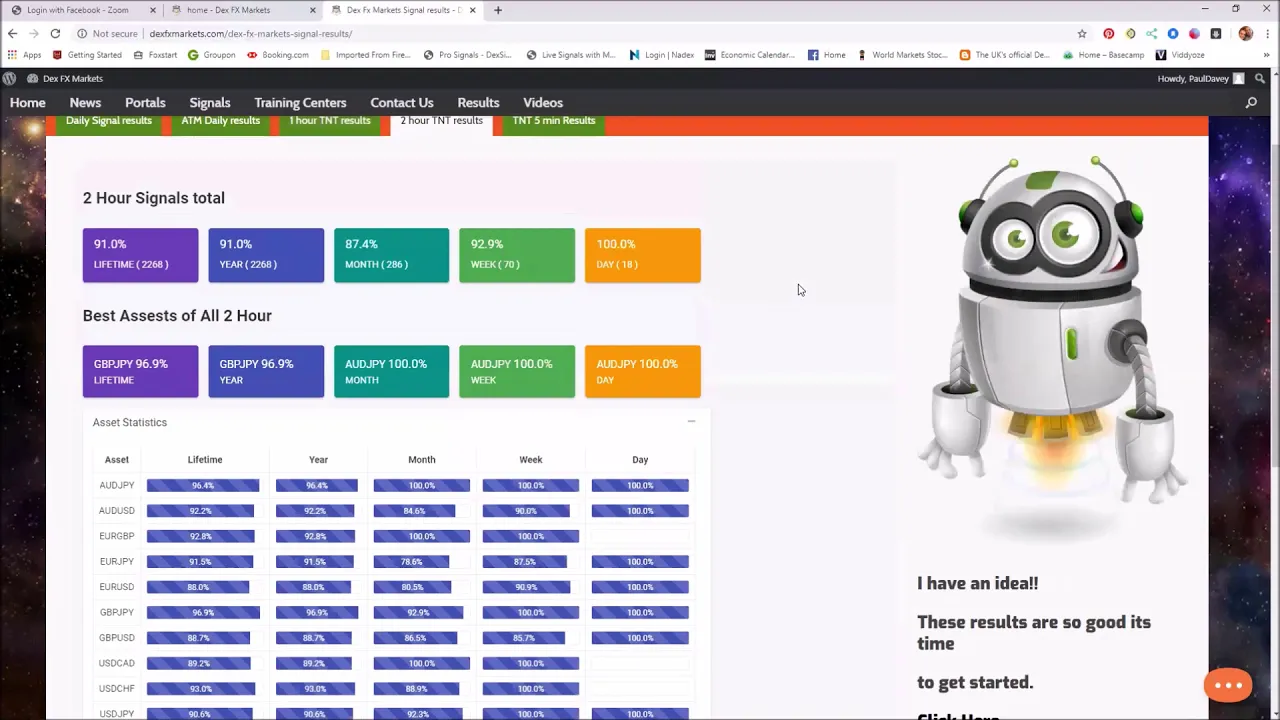Click the GBPJPY 96.9% Lifetime tile
The image size is (1280, 720).
coord(140,371)
